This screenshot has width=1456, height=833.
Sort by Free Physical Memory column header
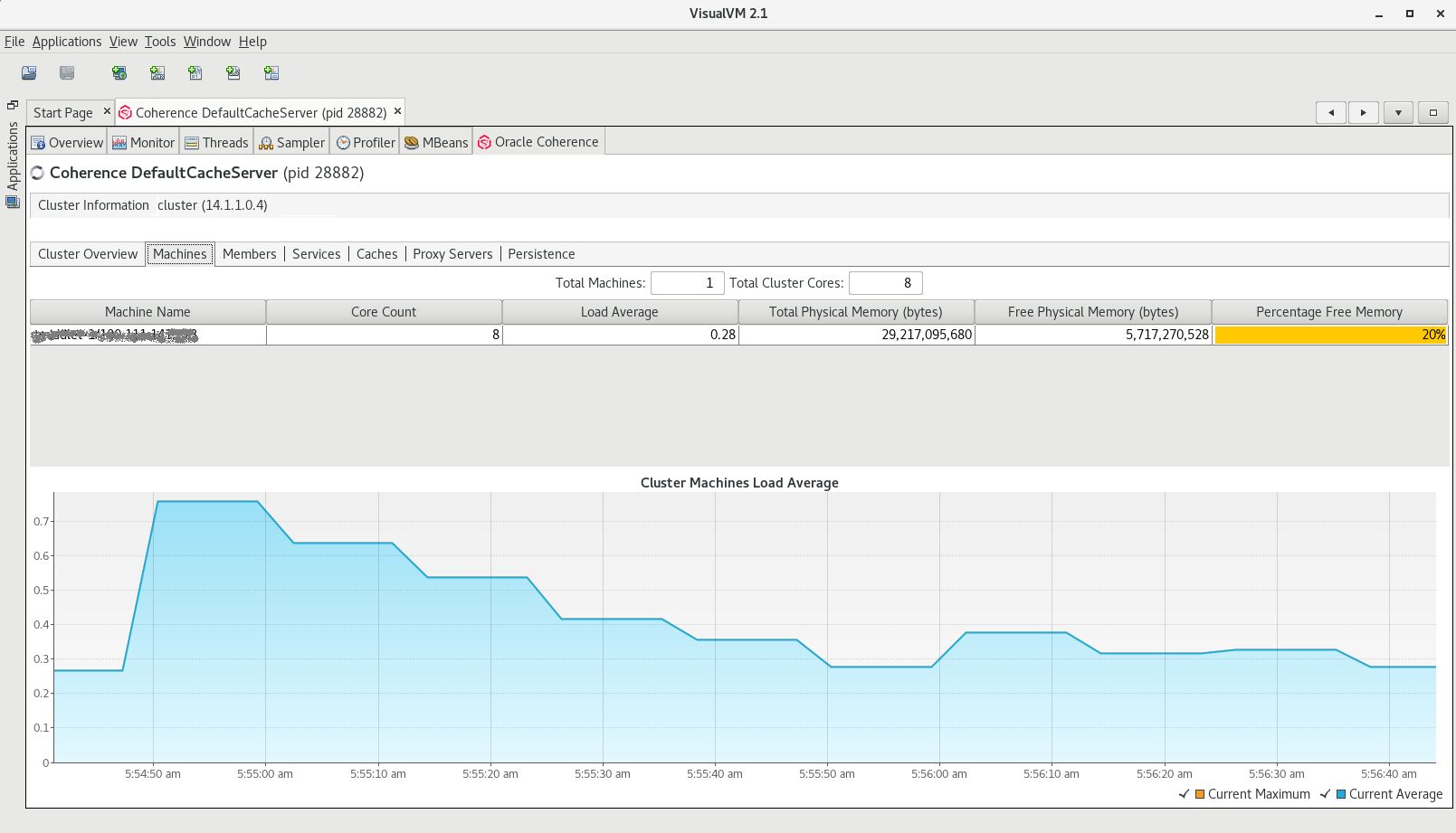pyautogui.click(x=1093, y=312)
